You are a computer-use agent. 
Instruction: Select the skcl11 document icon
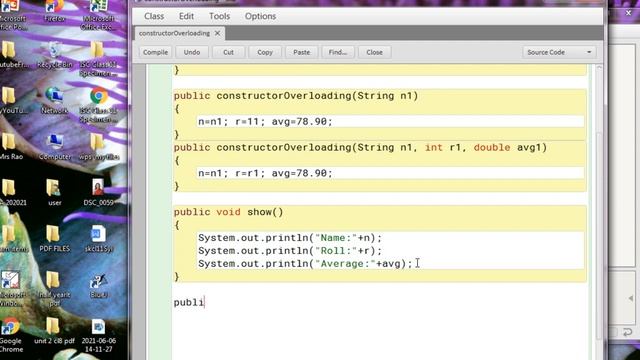98,238
